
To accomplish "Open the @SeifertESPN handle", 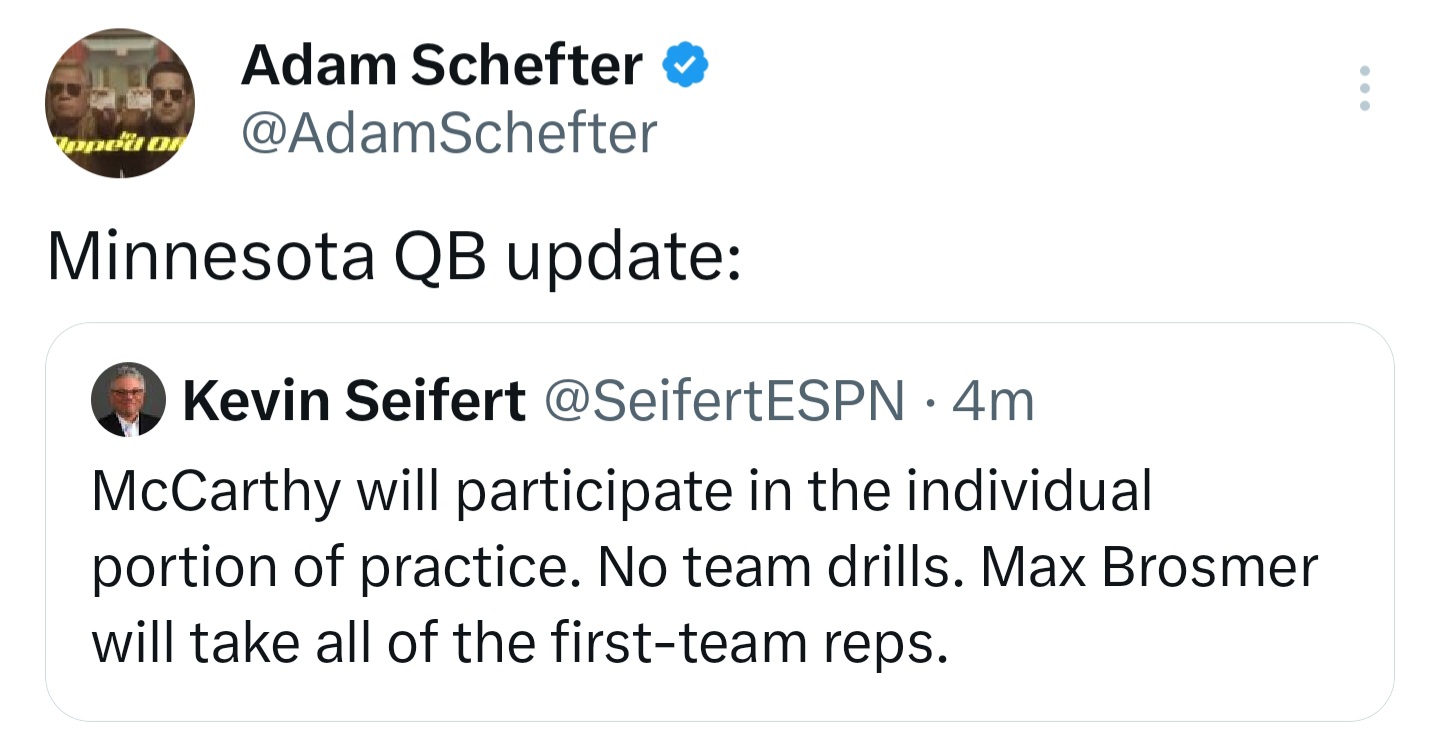I will point(723,401).
